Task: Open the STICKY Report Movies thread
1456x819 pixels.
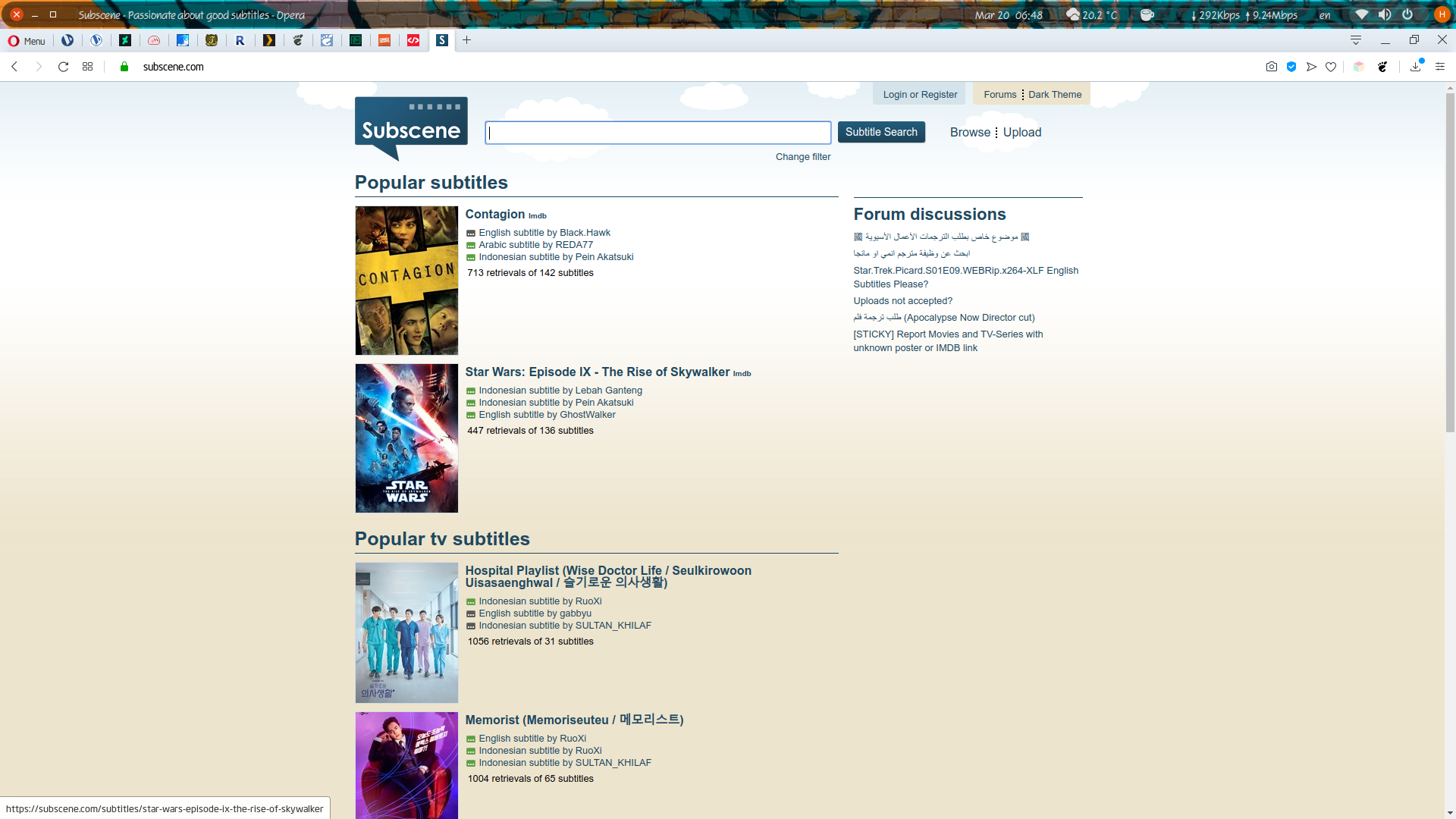Action: click(x=948, y=341)
